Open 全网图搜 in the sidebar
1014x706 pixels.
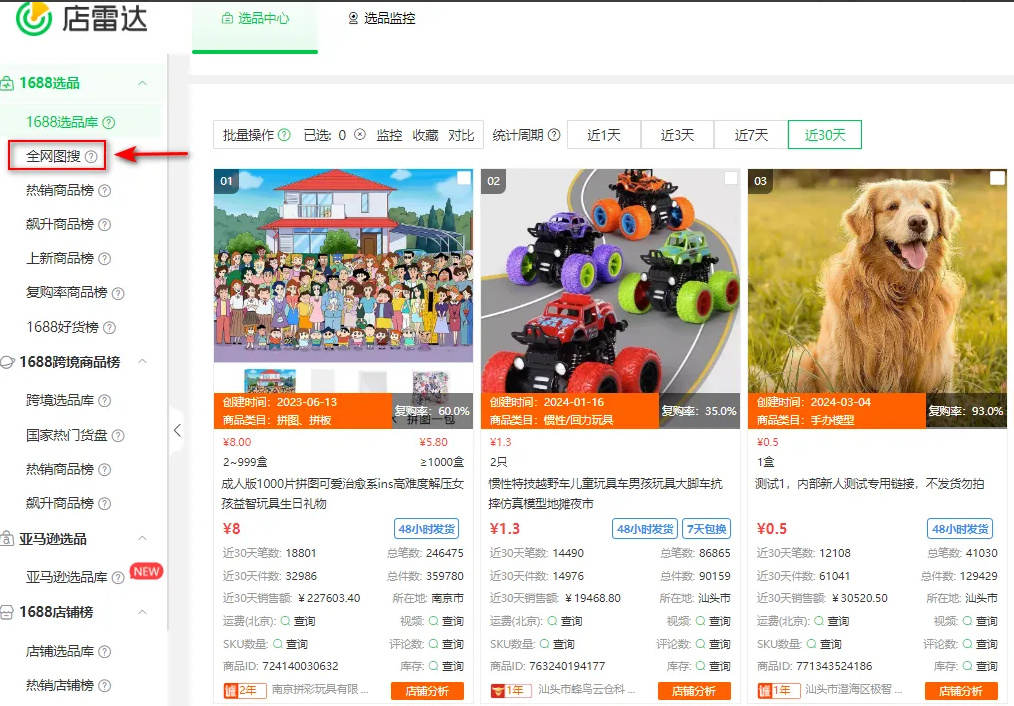tap(53, 156)
